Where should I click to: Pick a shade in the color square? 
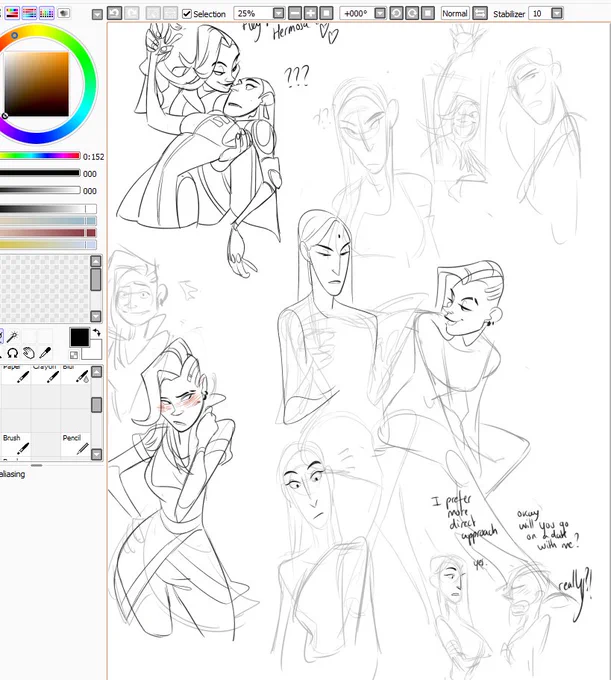point(36,84)
